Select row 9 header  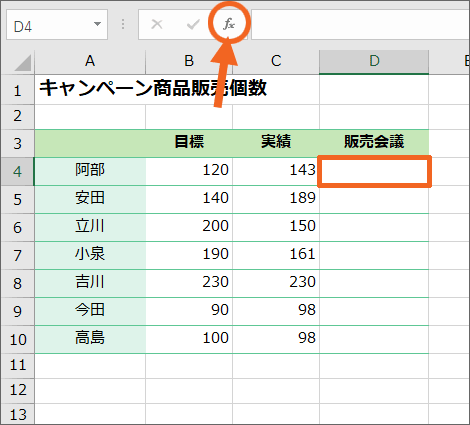click(18, 311)
